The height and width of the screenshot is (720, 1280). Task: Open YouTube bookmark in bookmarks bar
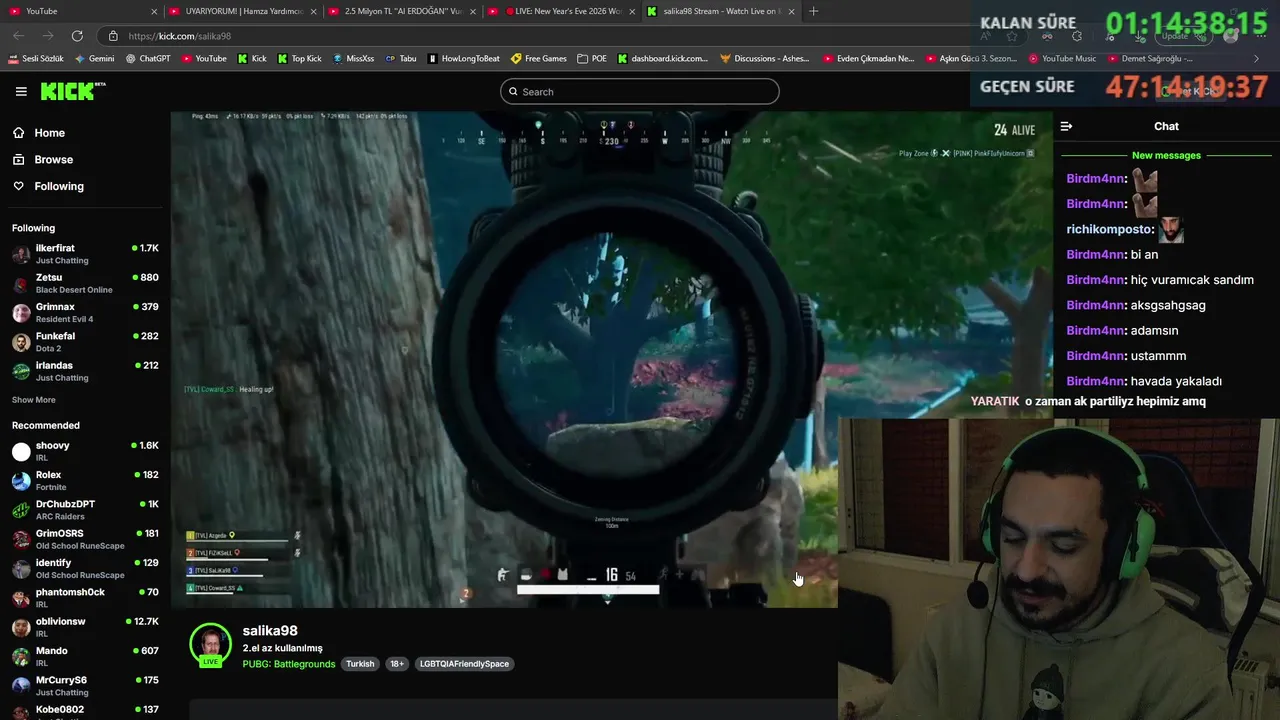[x=204, y=59]
